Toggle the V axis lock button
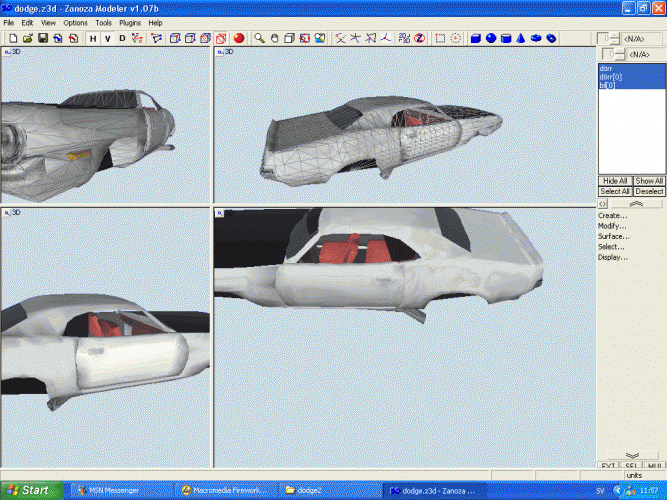This screenshot has width=667, height=500. pyautogui.click(x=108, y=38)
